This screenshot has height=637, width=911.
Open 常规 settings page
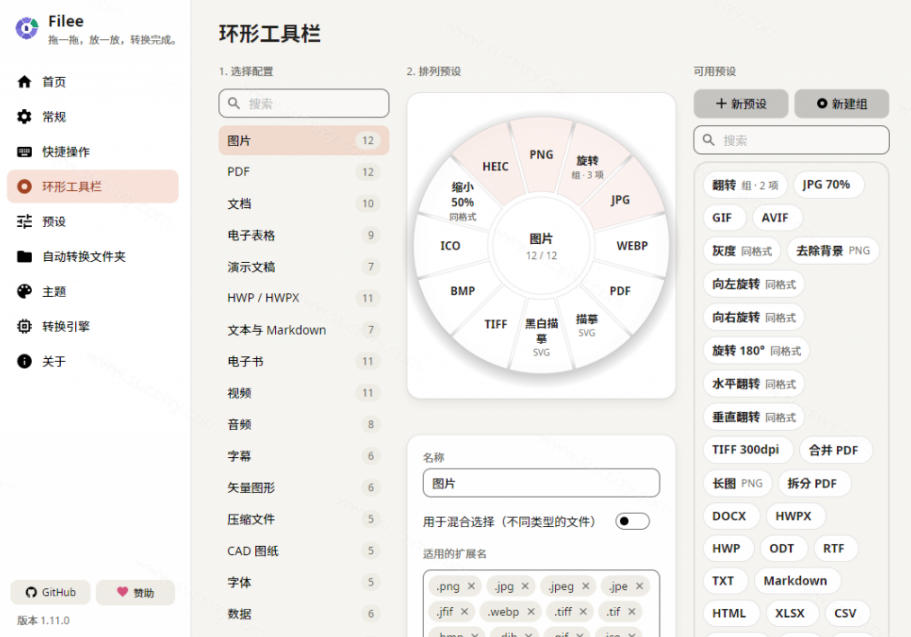(x=93, y=116)
